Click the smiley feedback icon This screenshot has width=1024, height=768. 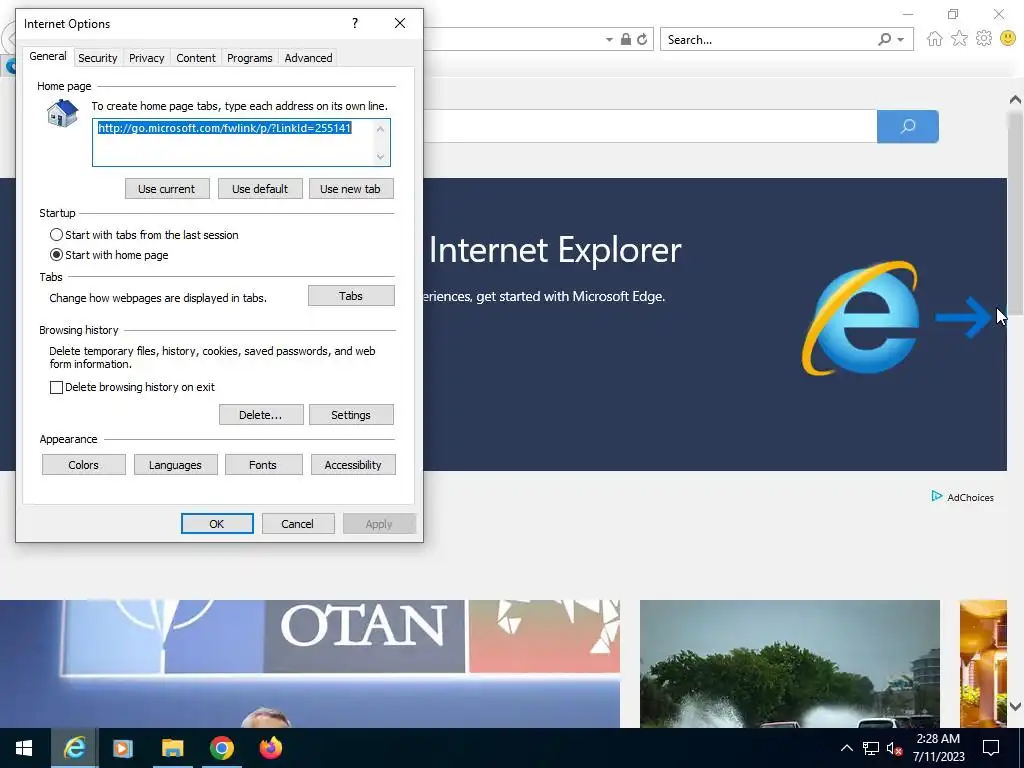point(1008,39)
